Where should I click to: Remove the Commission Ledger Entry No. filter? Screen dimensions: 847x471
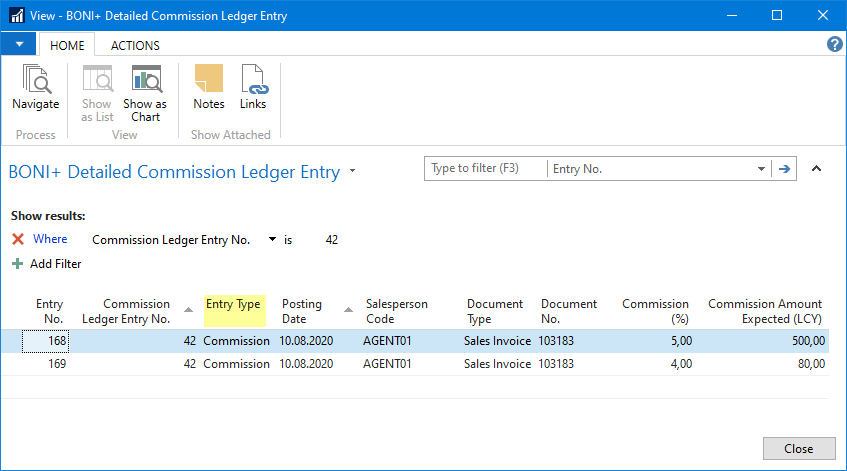pyautogui.click(x=17, y=240)
